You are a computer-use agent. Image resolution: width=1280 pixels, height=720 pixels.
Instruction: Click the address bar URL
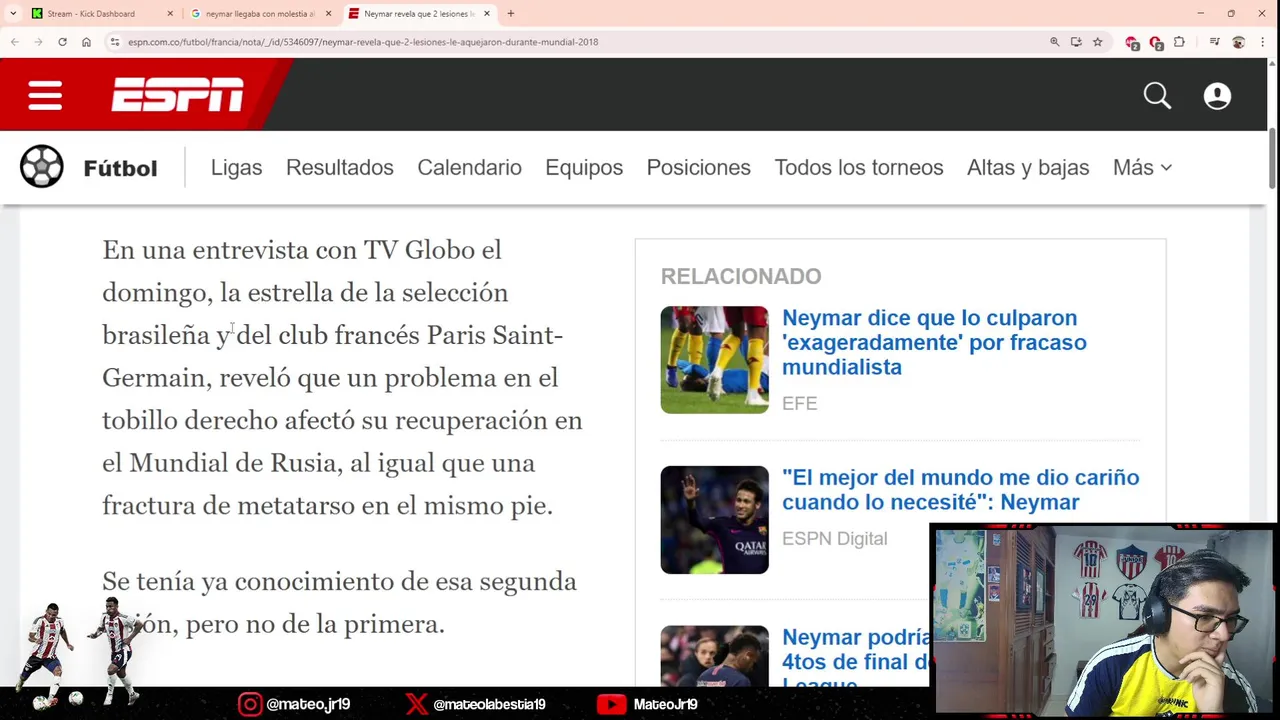[x=363, y=42]
